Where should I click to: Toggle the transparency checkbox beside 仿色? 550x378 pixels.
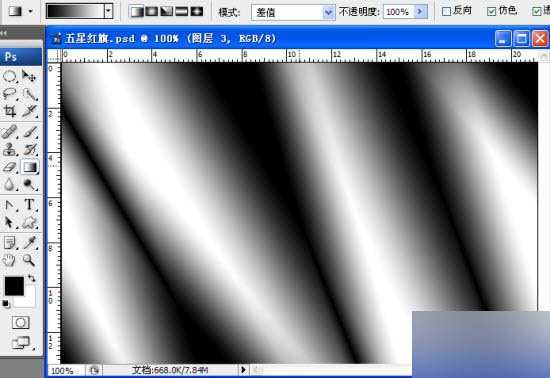click(537, 12)
